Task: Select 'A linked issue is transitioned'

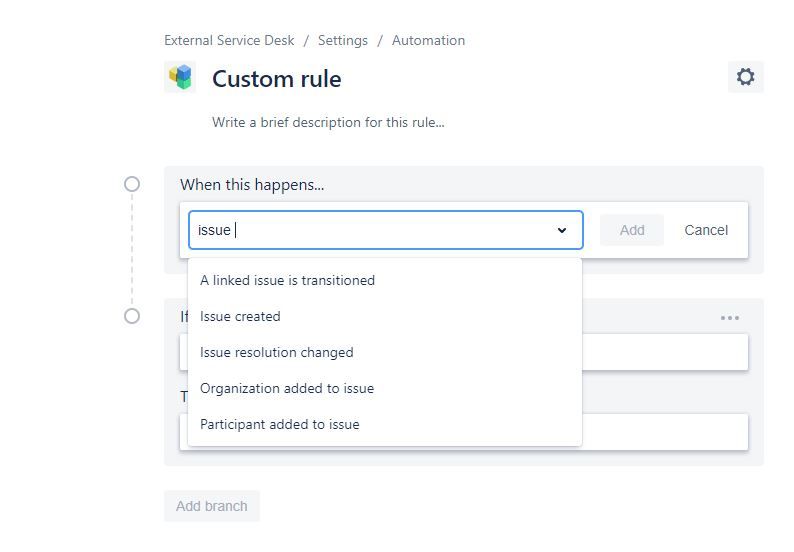Action: click(287, 280)
